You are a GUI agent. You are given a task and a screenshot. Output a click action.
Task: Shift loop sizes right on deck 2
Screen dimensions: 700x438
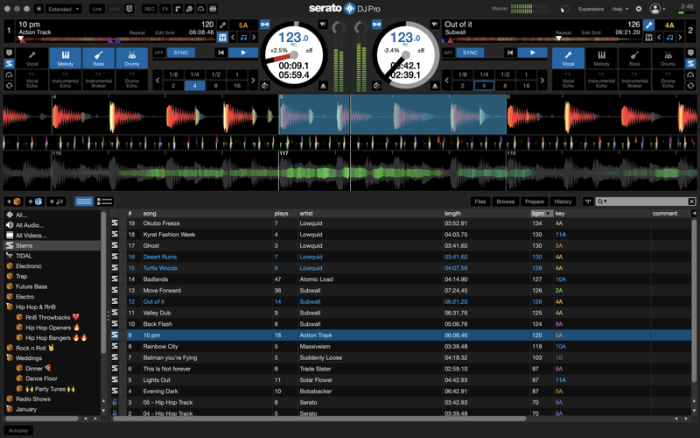[x=542, y=80]
